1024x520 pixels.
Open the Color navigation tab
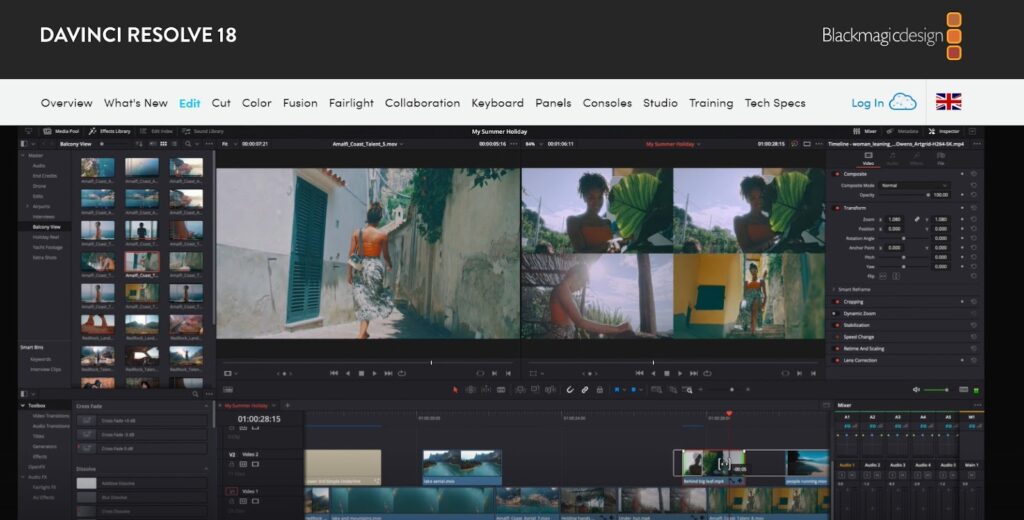[x=257, y=103]
